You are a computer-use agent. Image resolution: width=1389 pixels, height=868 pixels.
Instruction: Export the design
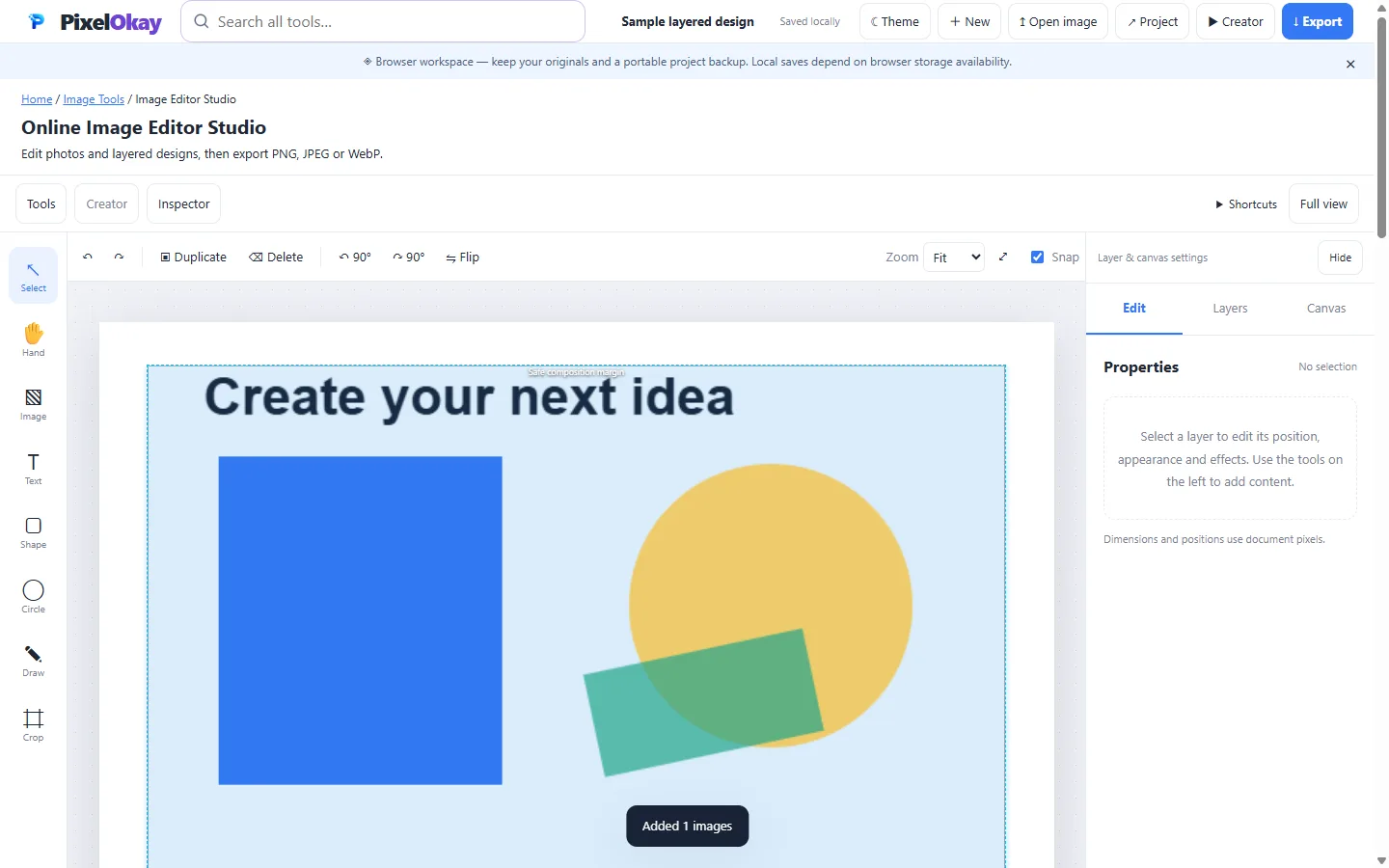(x=1318, y=21)
